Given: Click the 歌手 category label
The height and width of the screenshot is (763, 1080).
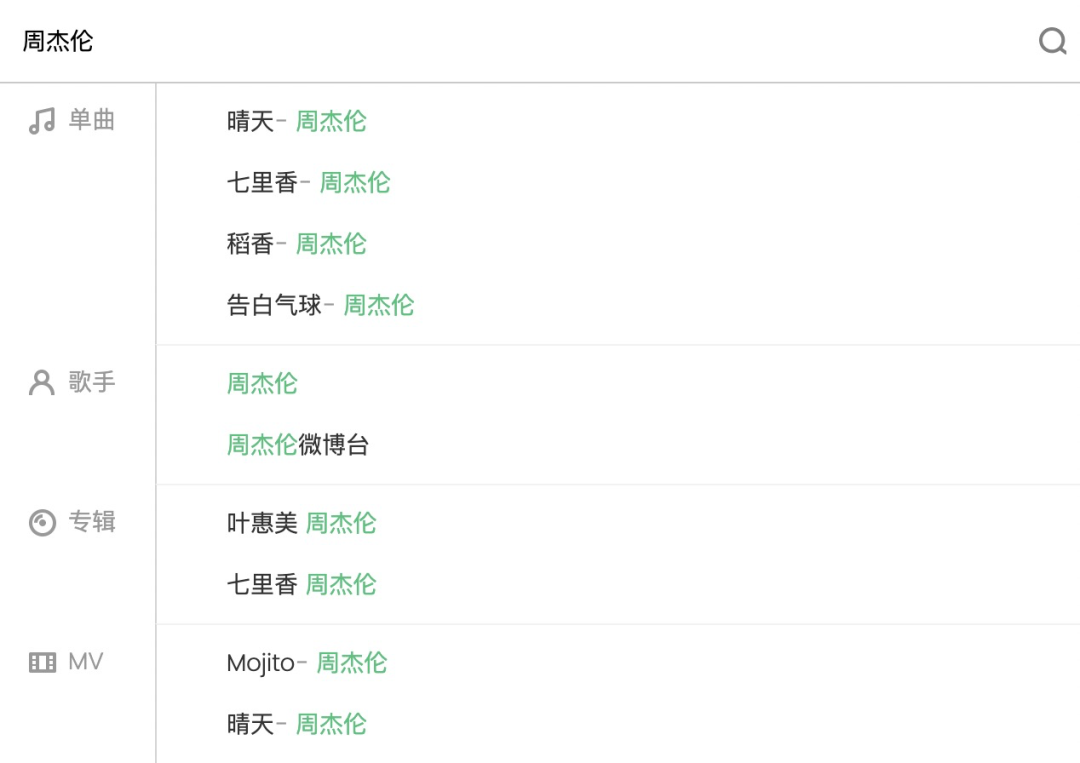Looking at the screenshot, I should (92, 382).
